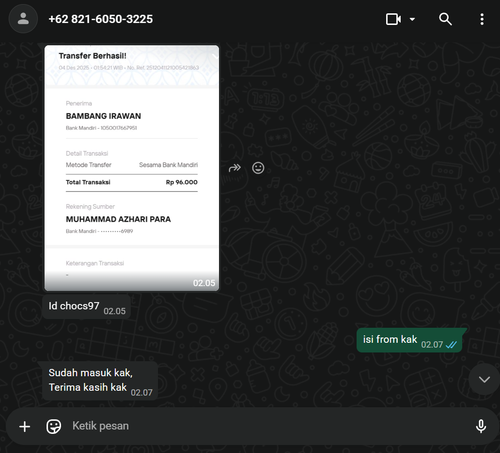
Task: Jump to latest messages with down chevron
Action: [x=484, y=379]
